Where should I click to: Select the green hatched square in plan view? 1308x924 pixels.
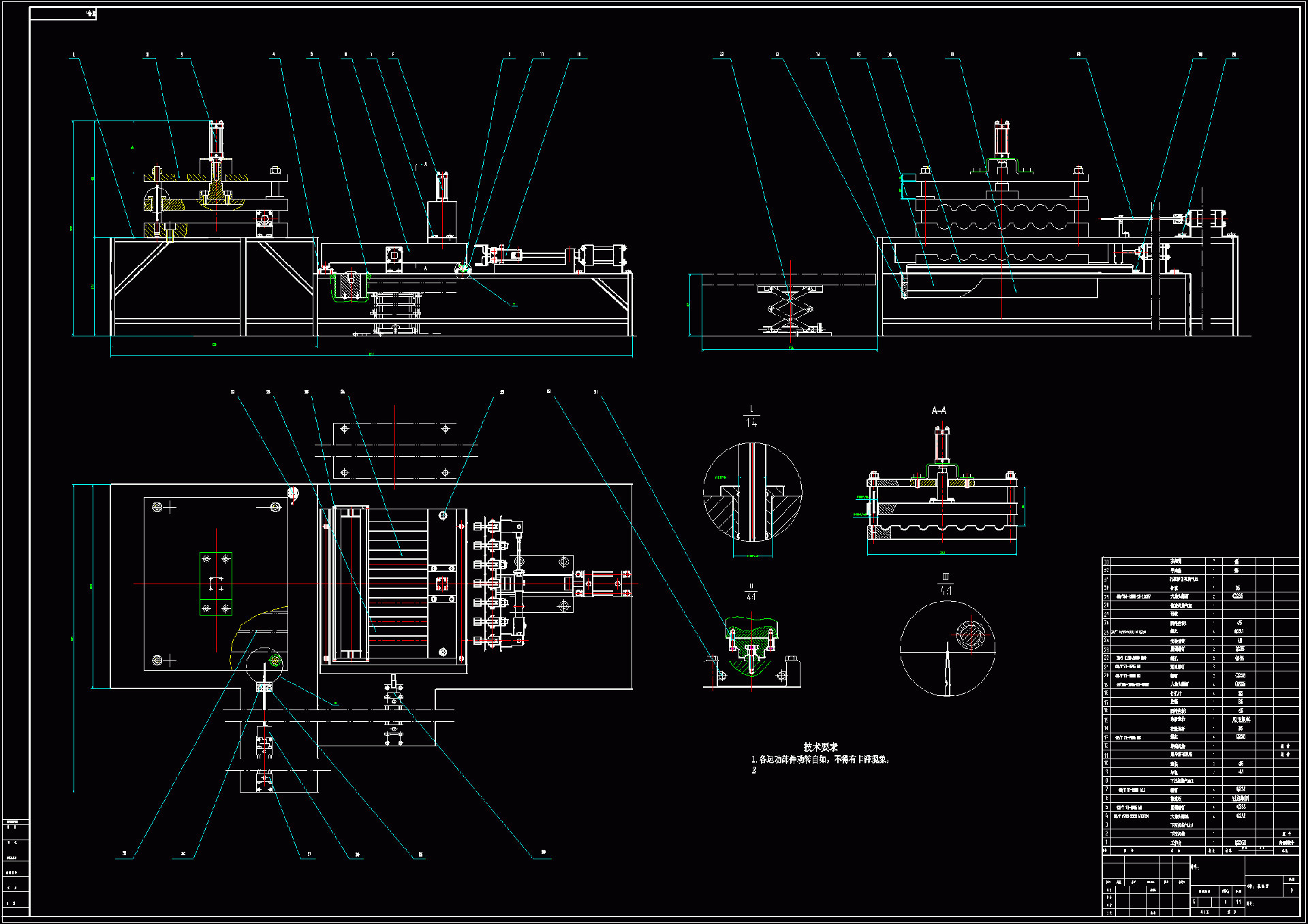click(x=216, y=584)
